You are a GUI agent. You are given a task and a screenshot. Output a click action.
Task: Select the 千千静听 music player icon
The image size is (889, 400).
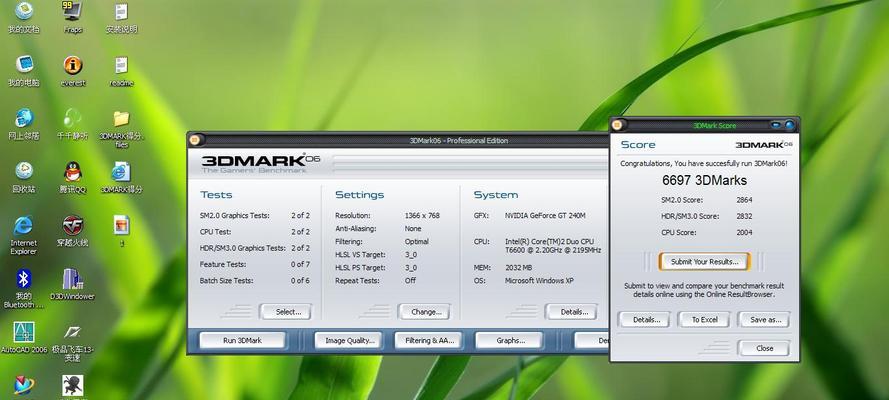click(73, 124)
